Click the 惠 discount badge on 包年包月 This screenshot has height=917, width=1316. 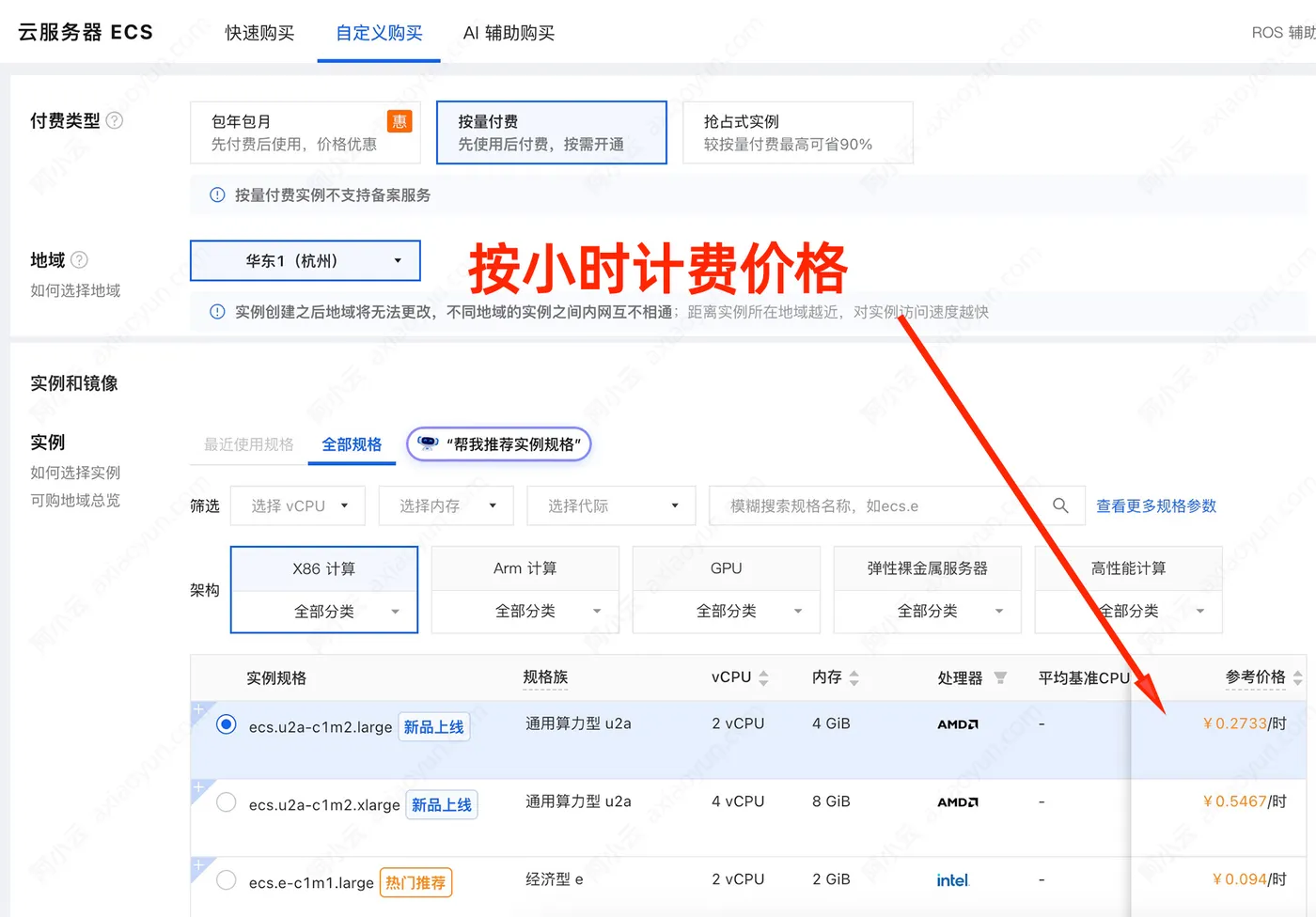[x=399, y=121]
